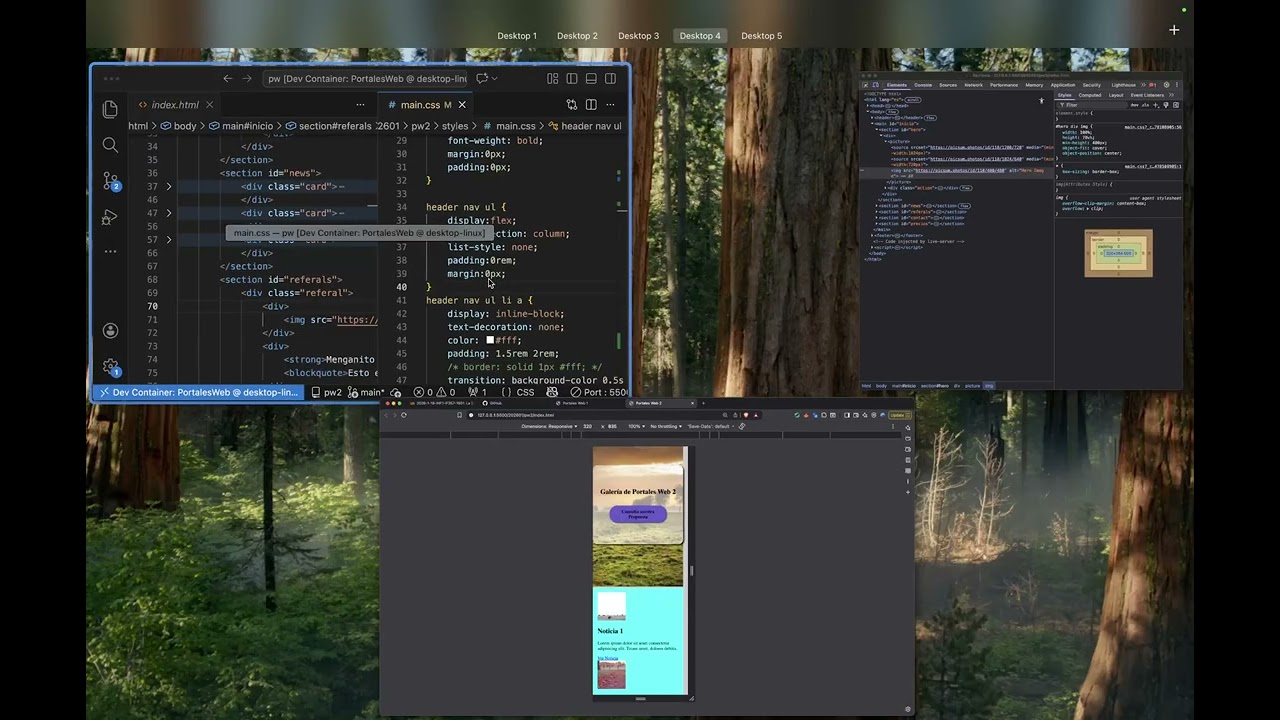The width and height of the screenshot is (1280, 720).
Task: Open the Explorer icon in VS Code sidebar
Action: click(110, 109)
